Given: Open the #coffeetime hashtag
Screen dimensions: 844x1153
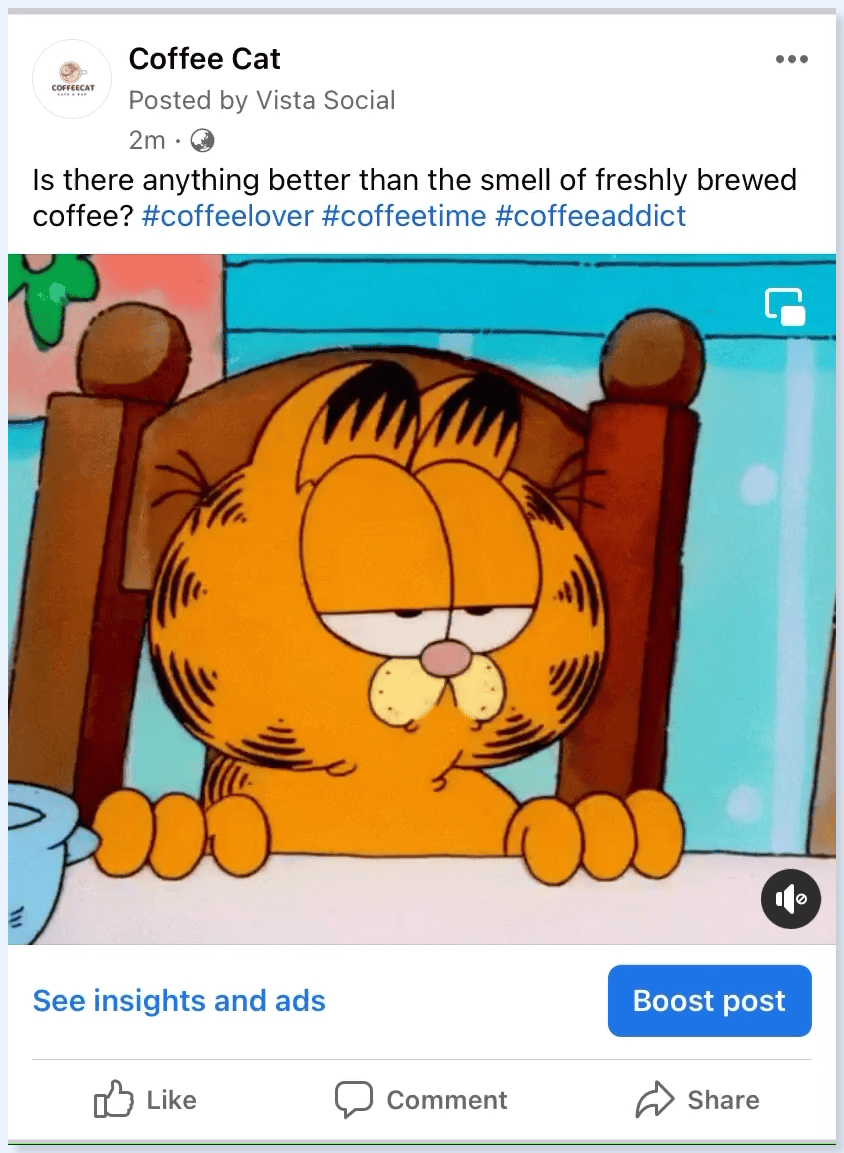Looking at the screenshot, I should (x=404, y=215).
